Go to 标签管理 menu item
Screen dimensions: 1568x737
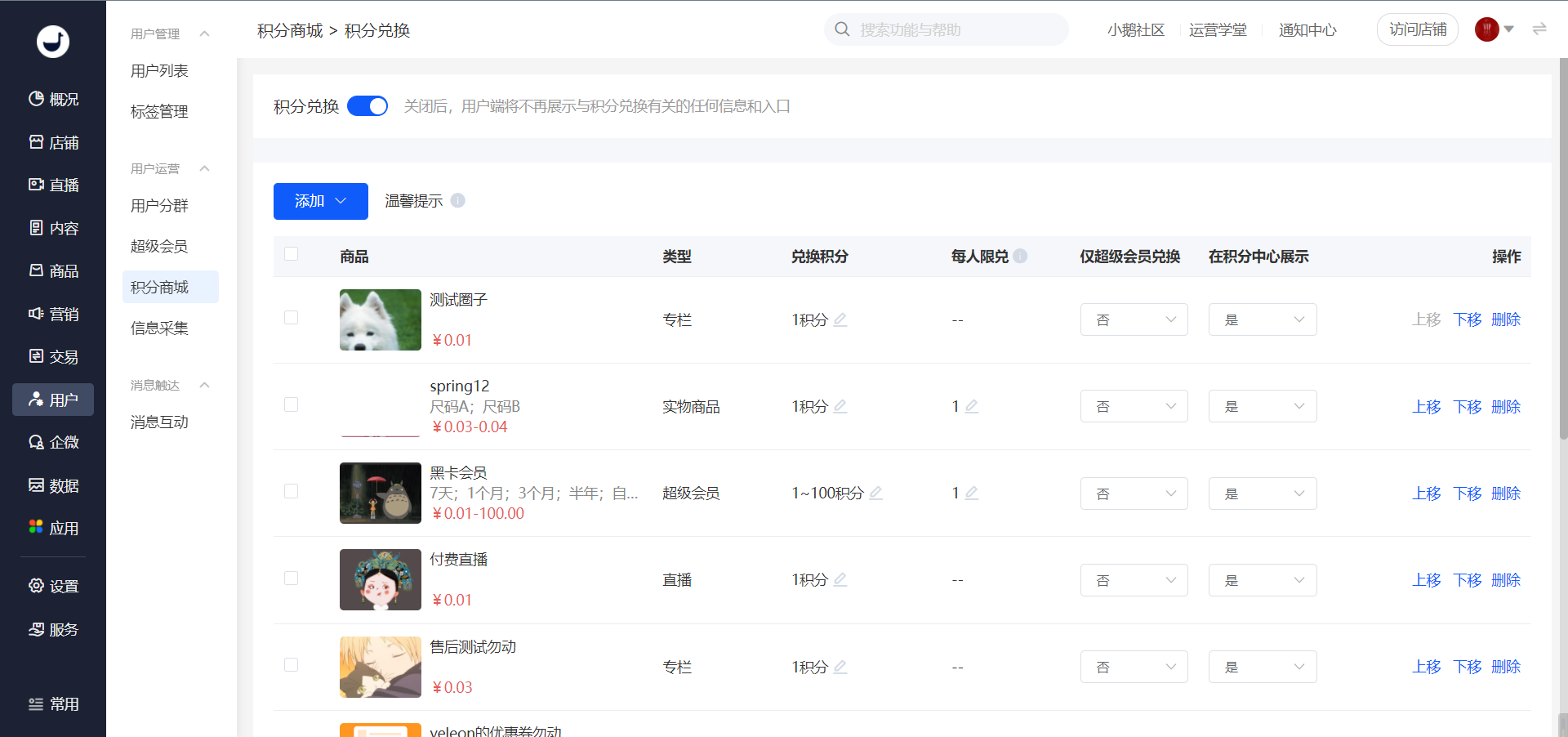point(159,112)
